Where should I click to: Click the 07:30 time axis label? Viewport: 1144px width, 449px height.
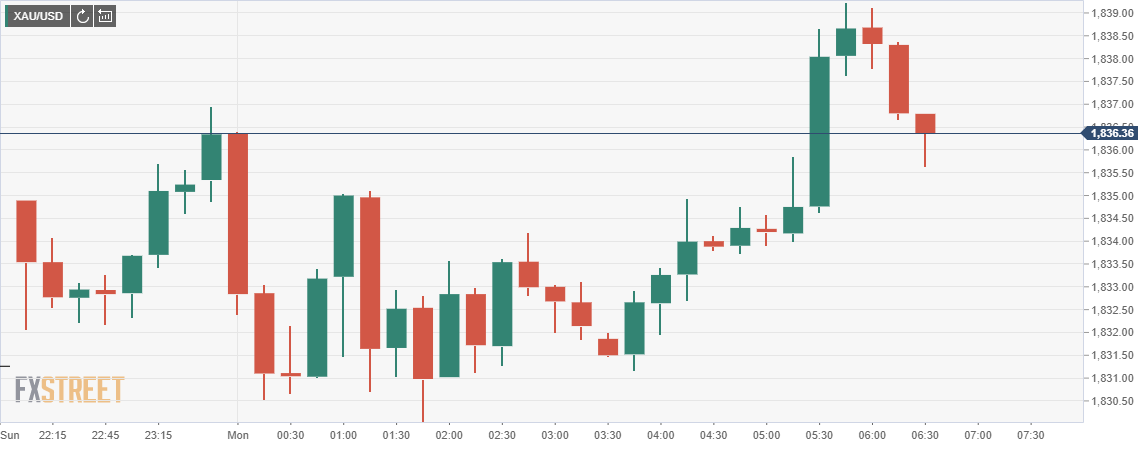[1031, 436]
